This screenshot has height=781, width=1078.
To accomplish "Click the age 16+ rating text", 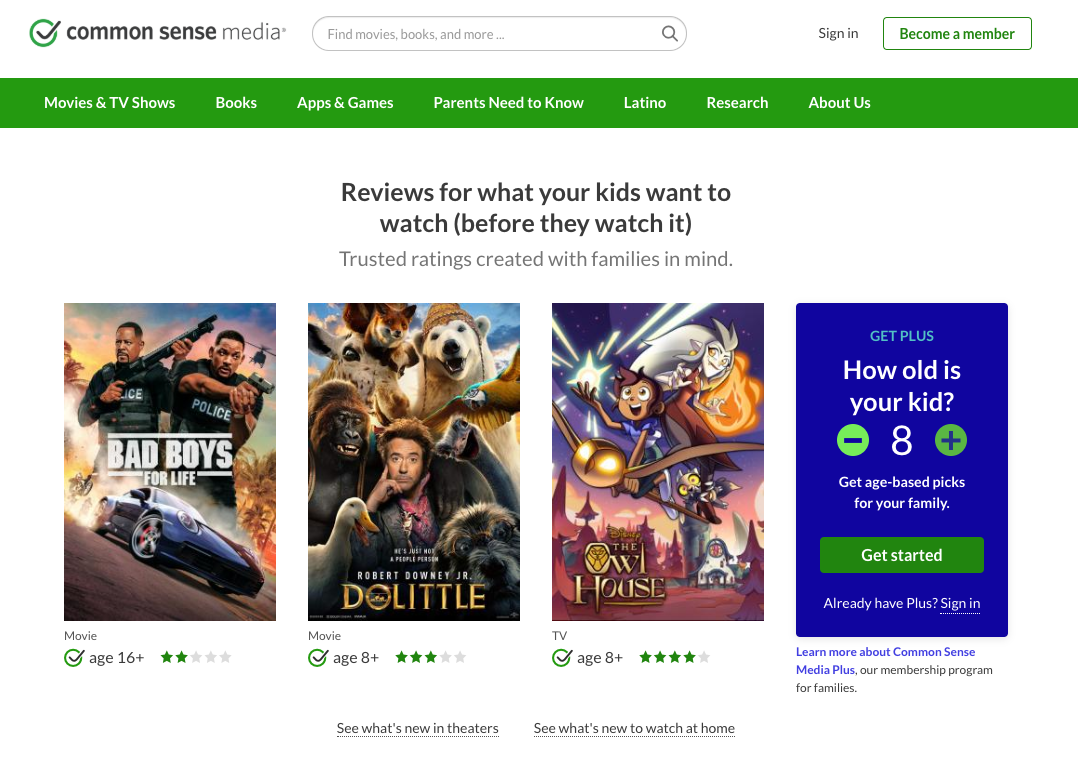I will [x=117, y=658].
